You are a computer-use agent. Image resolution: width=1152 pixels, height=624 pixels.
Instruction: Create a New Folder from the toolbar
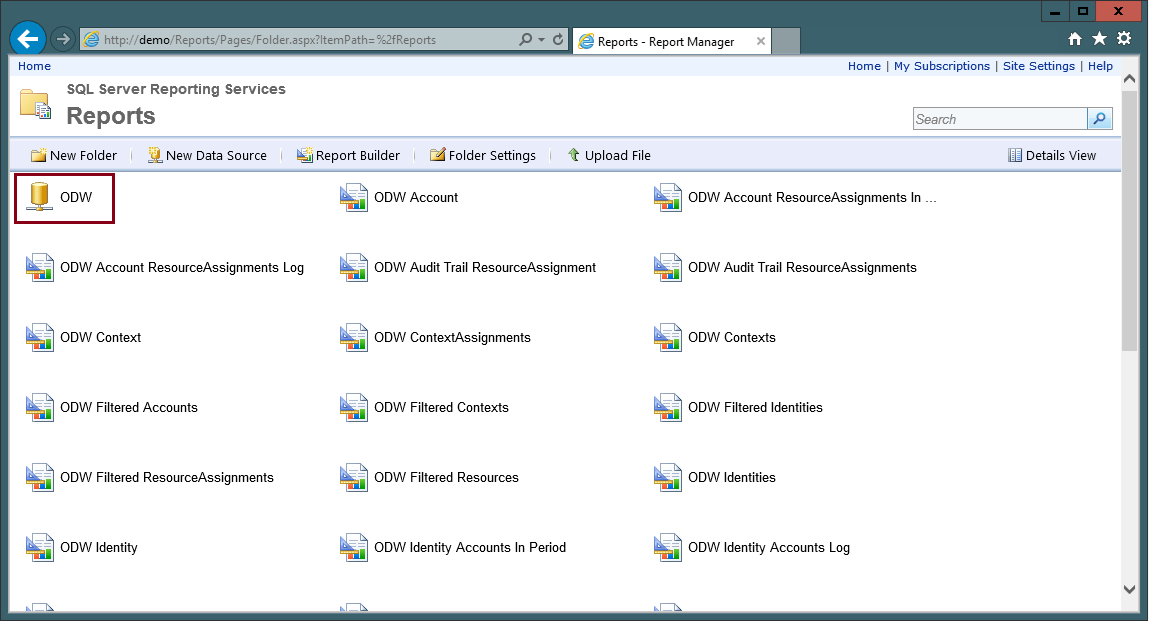73,155
